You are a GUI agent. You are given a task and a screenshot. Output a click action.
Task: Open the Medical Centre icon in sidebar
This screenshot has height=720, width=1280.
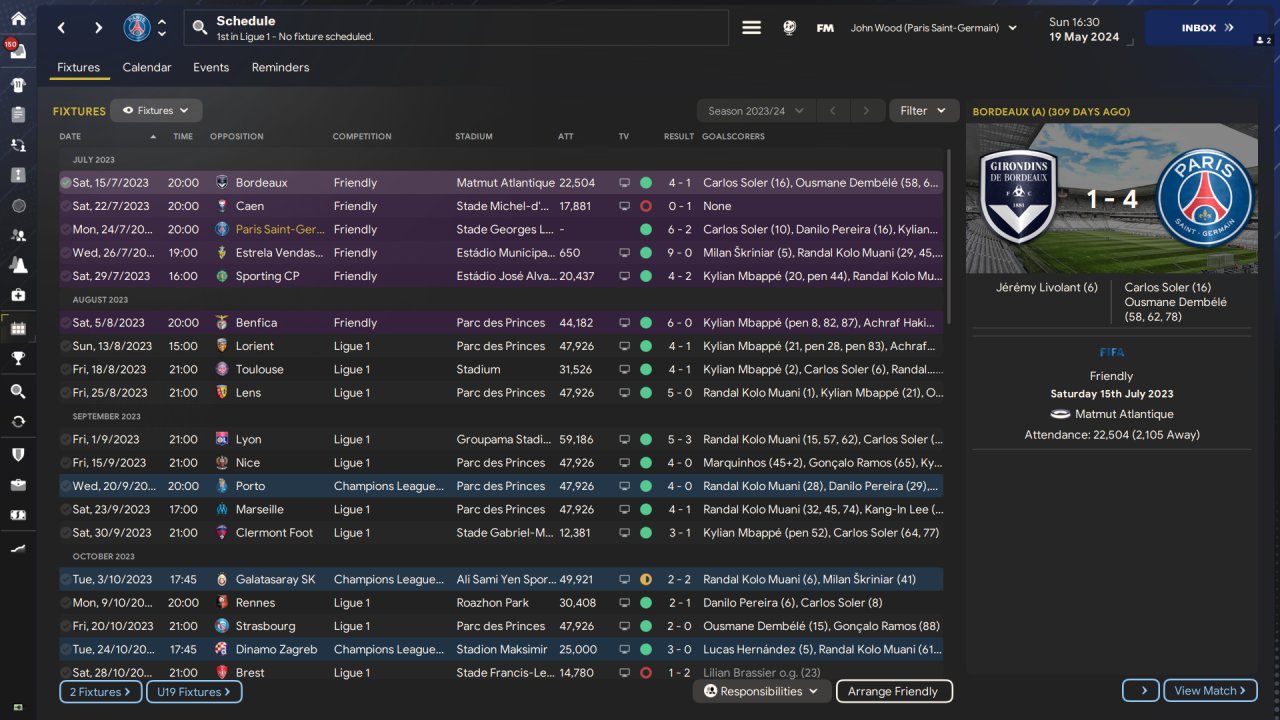tap(18, 295)
